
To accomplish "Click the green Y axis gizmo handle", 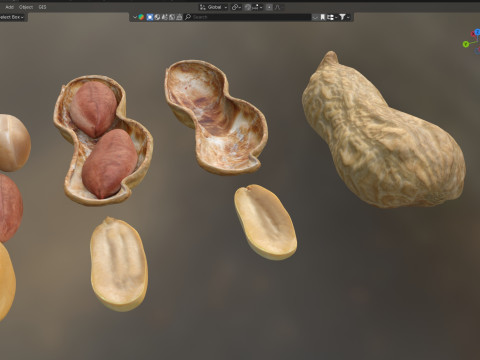I will click(466, 44).
